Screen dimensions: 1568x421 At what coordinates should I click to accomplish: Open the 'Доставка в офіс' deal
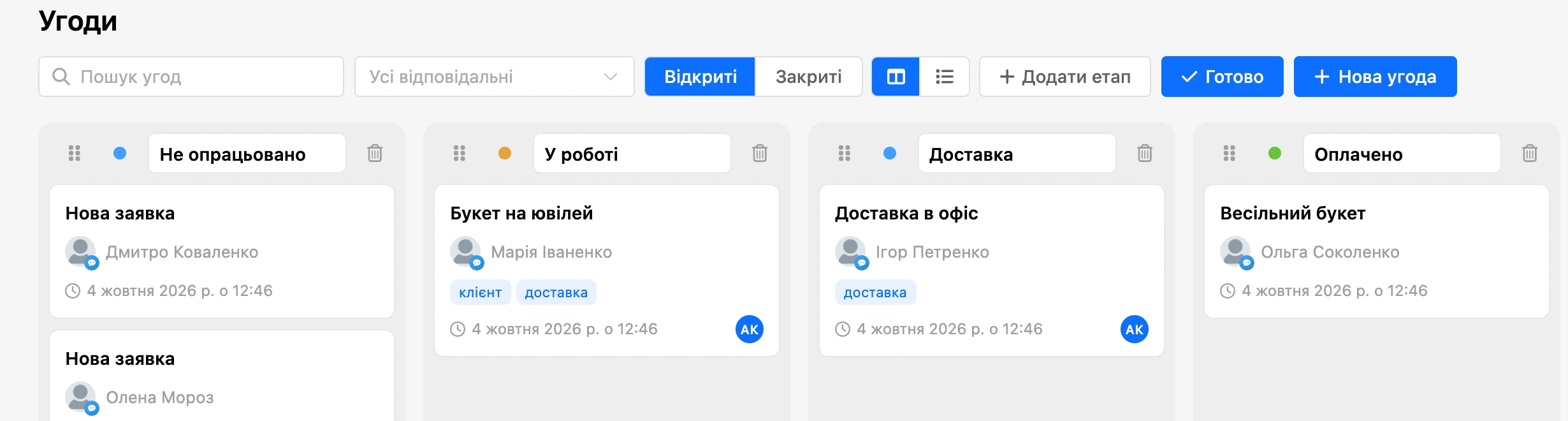pos(906,213)
